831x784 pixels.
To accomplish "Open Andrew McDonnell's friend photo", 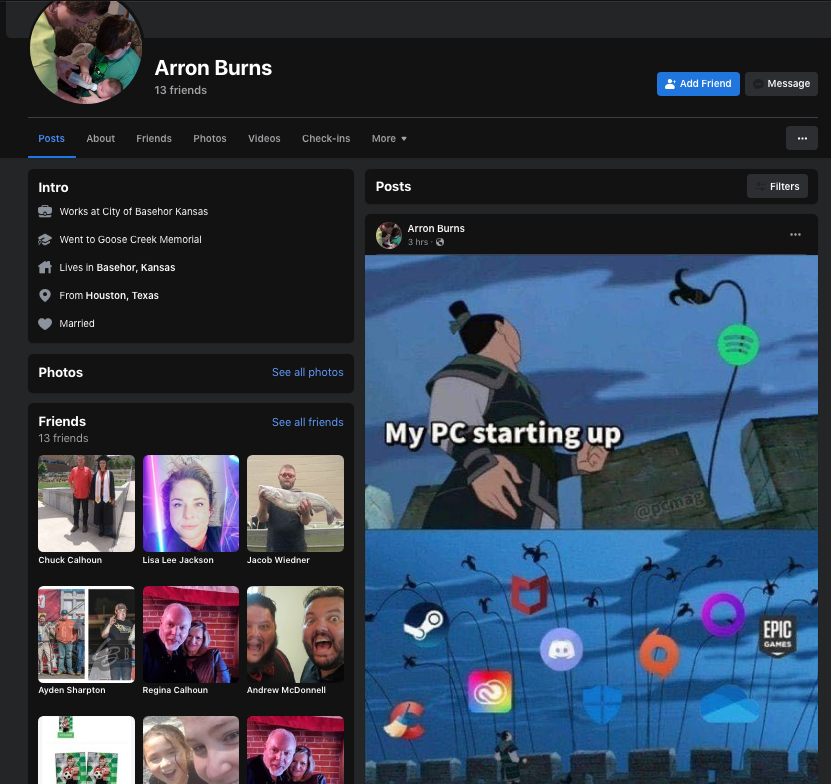I will [295, 634].
